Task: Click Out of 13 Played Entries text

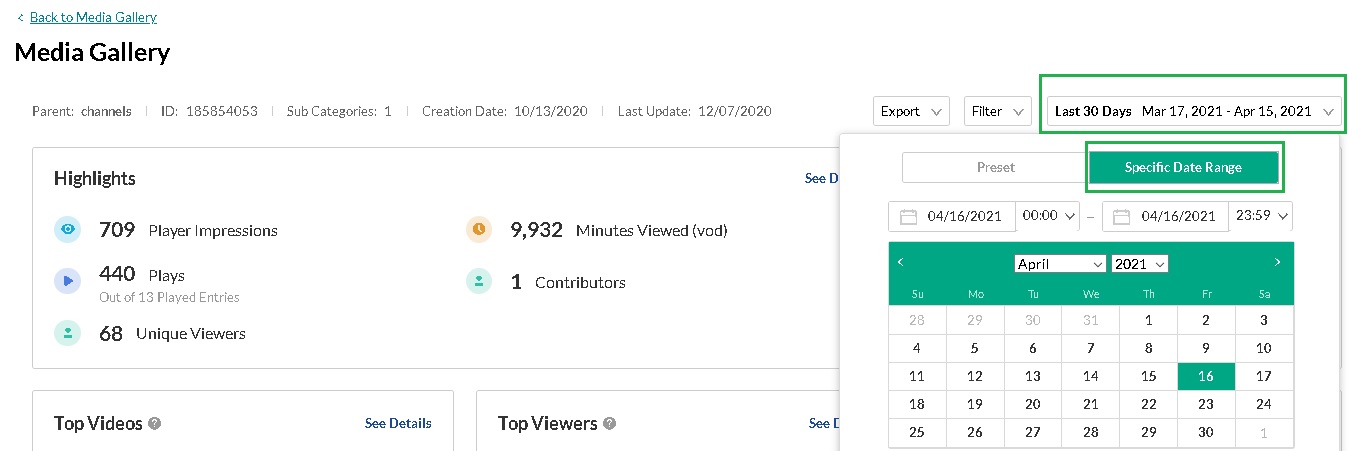Action: (x=169, y=297)
